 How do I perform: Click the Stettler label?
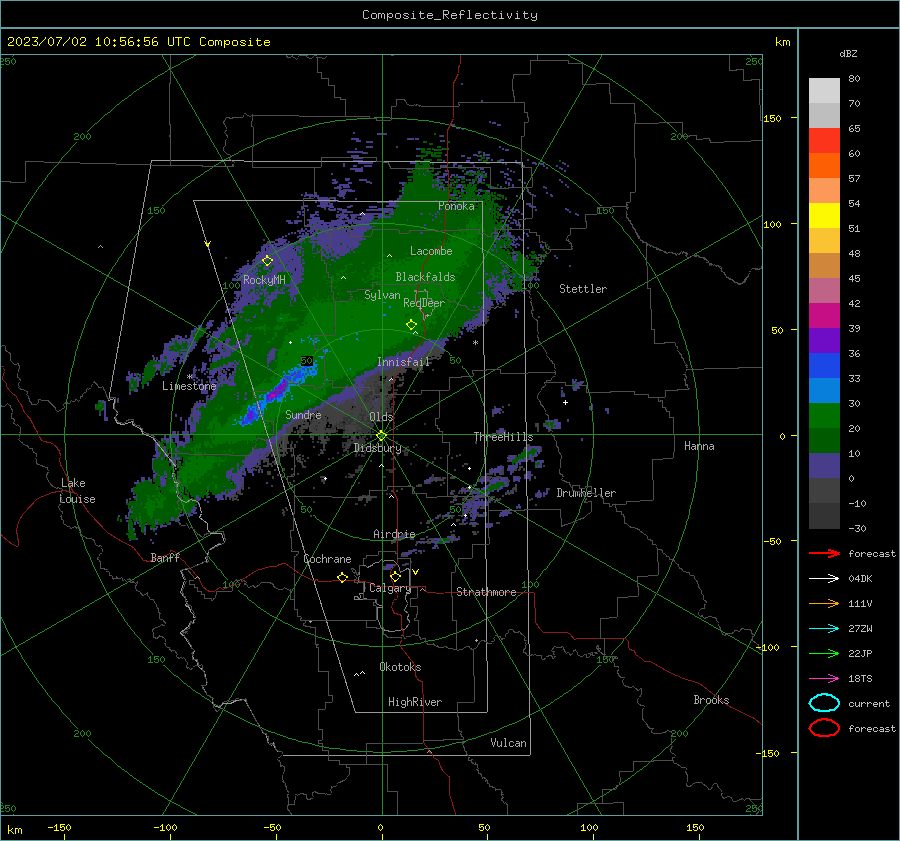583,289
